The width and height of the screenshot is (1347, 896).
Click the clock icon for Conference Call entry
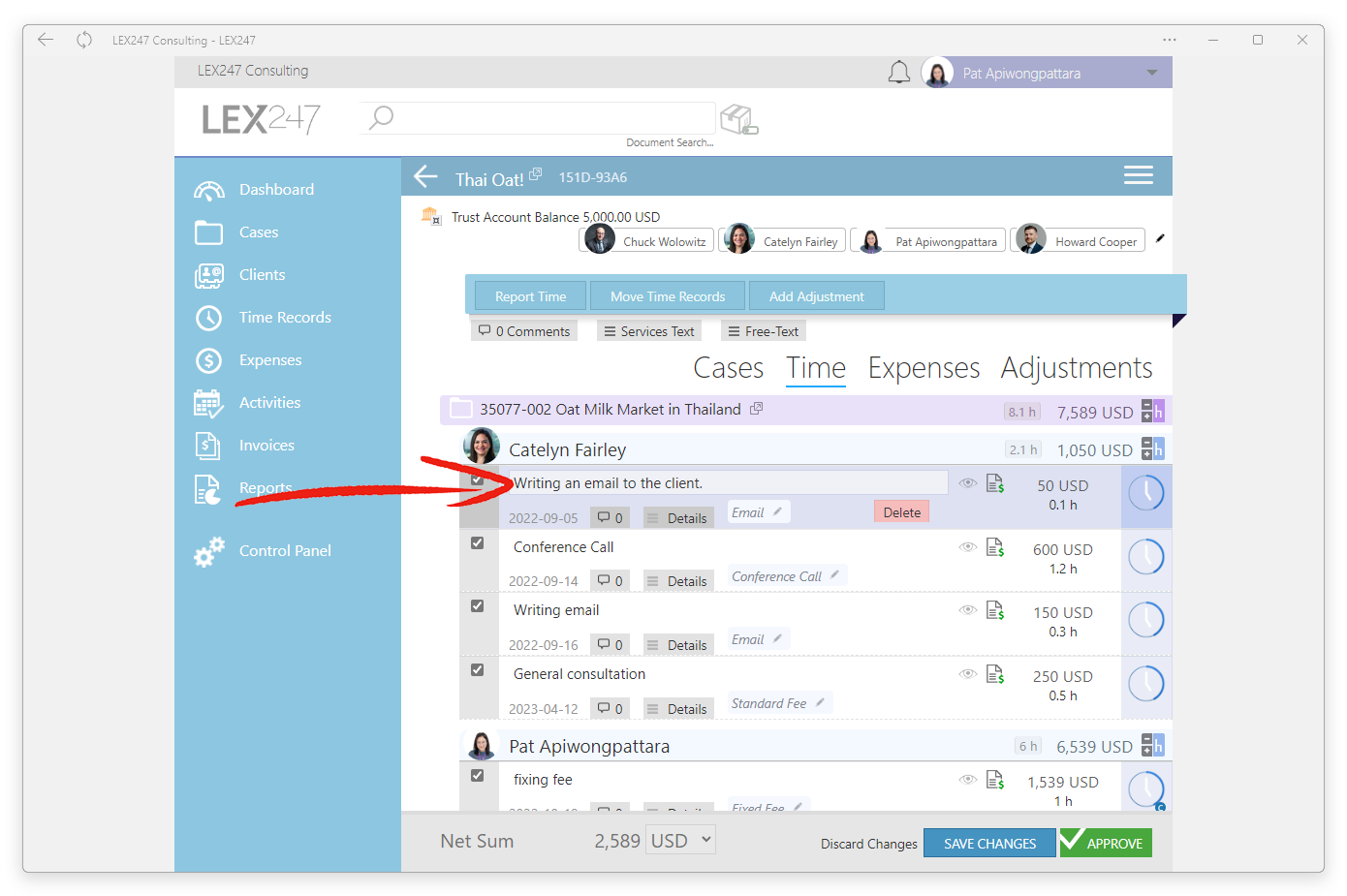coord(1146,557)
